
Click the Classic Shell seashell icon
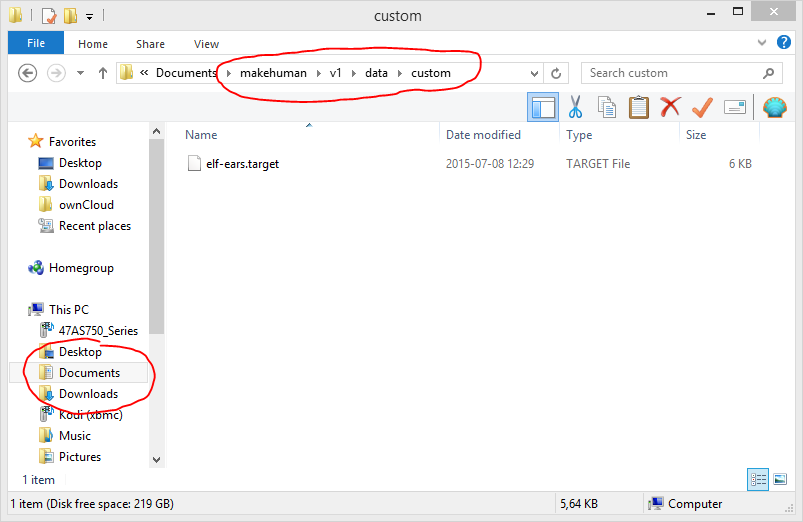[774, 107]
